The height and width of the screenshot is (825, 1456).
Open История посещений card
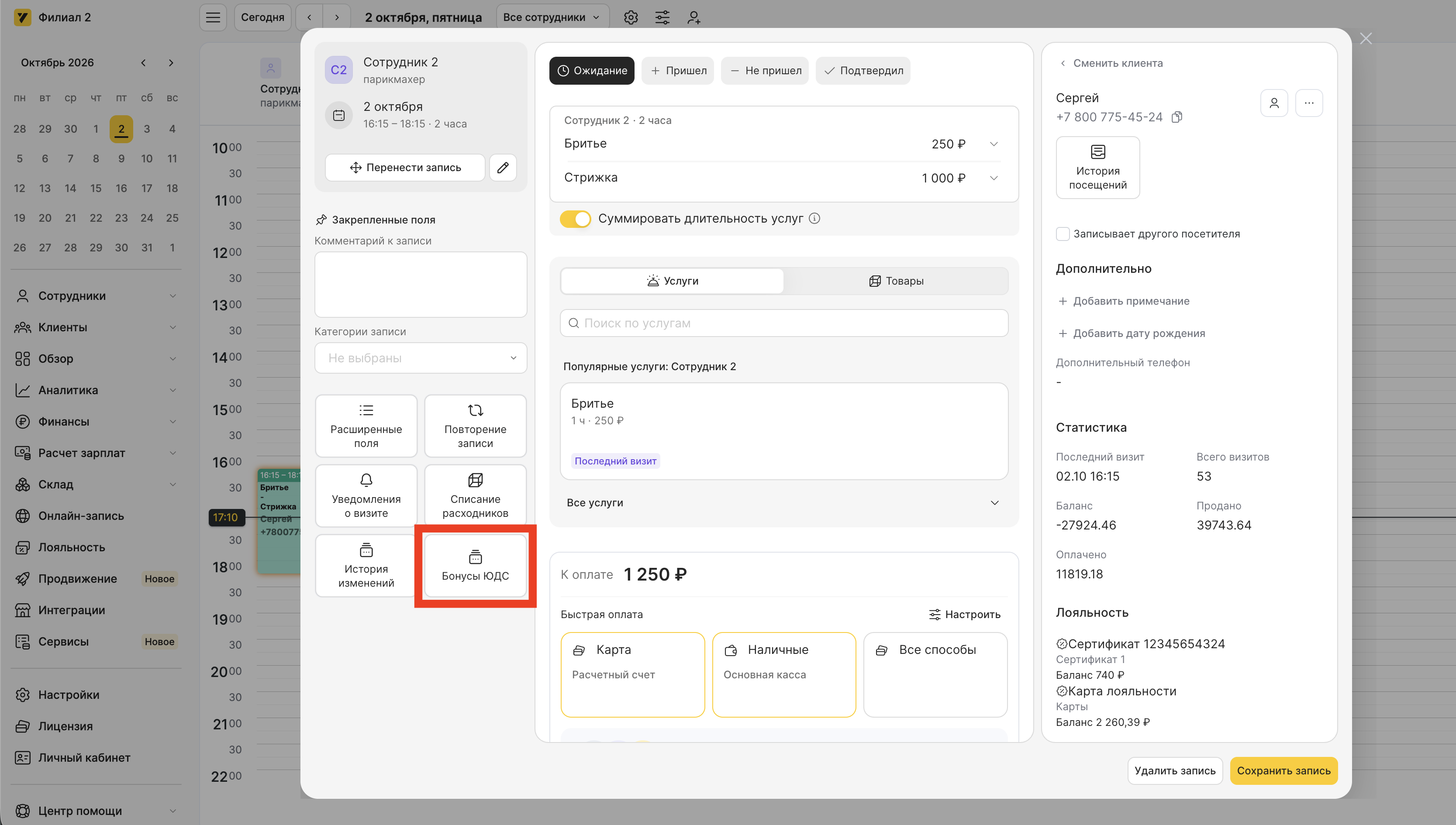[x=1098, y=168]
